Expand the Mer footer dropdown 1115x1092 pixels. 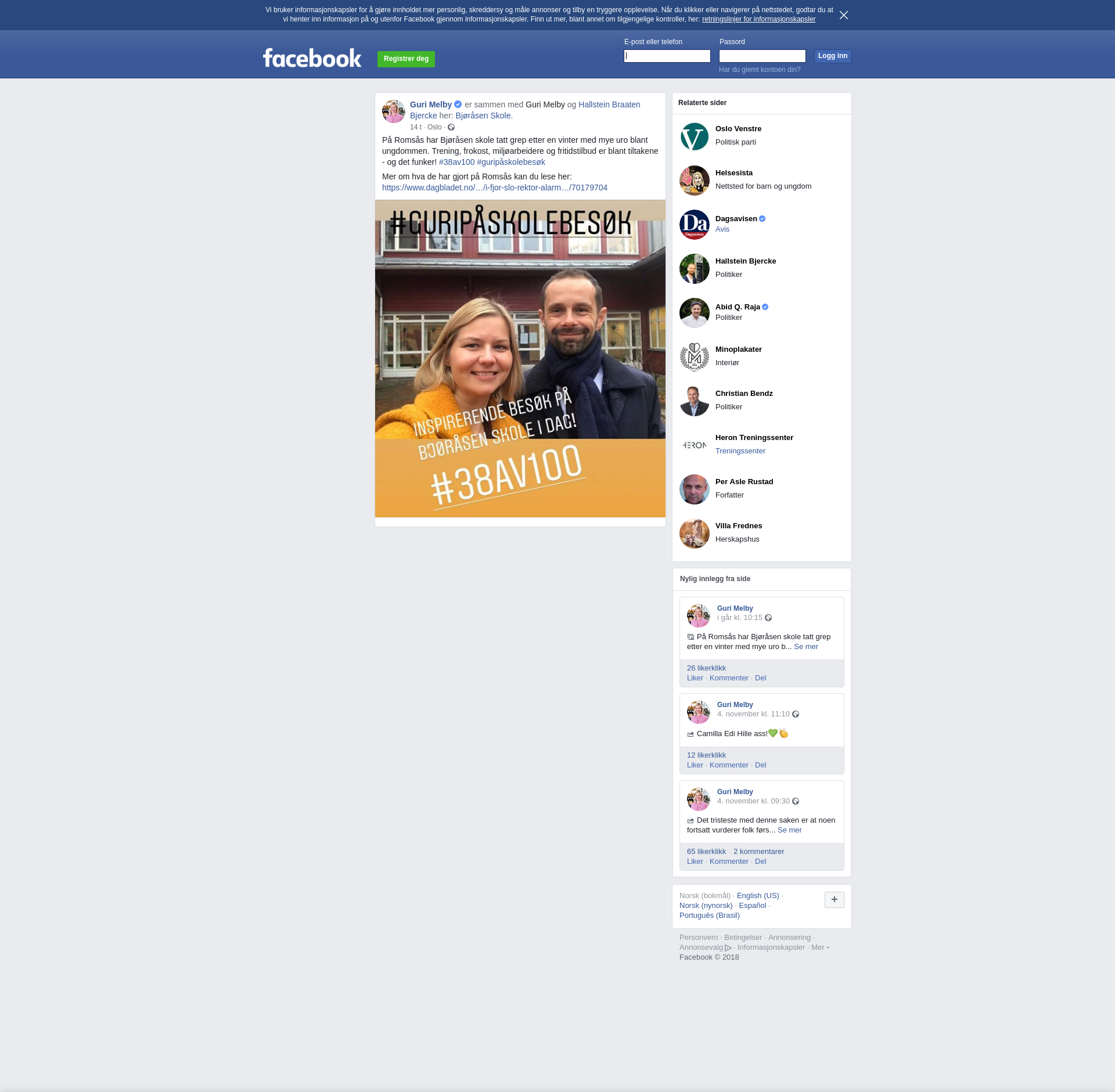click(820, 947)
